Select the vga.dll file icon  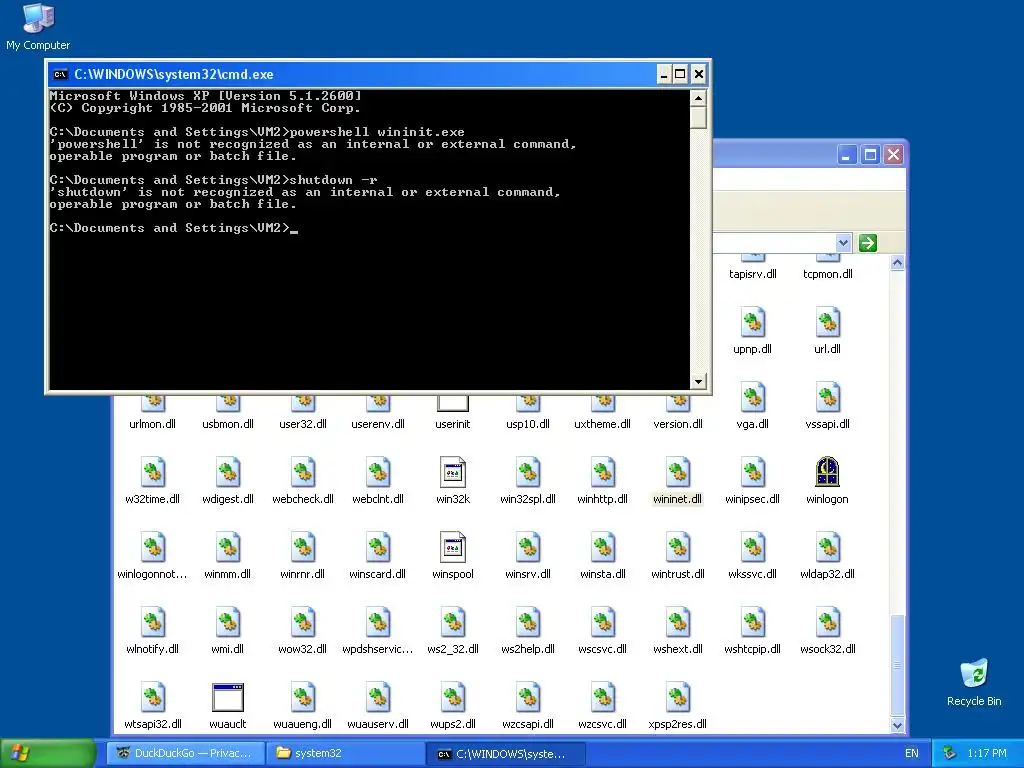pos(752,397)
